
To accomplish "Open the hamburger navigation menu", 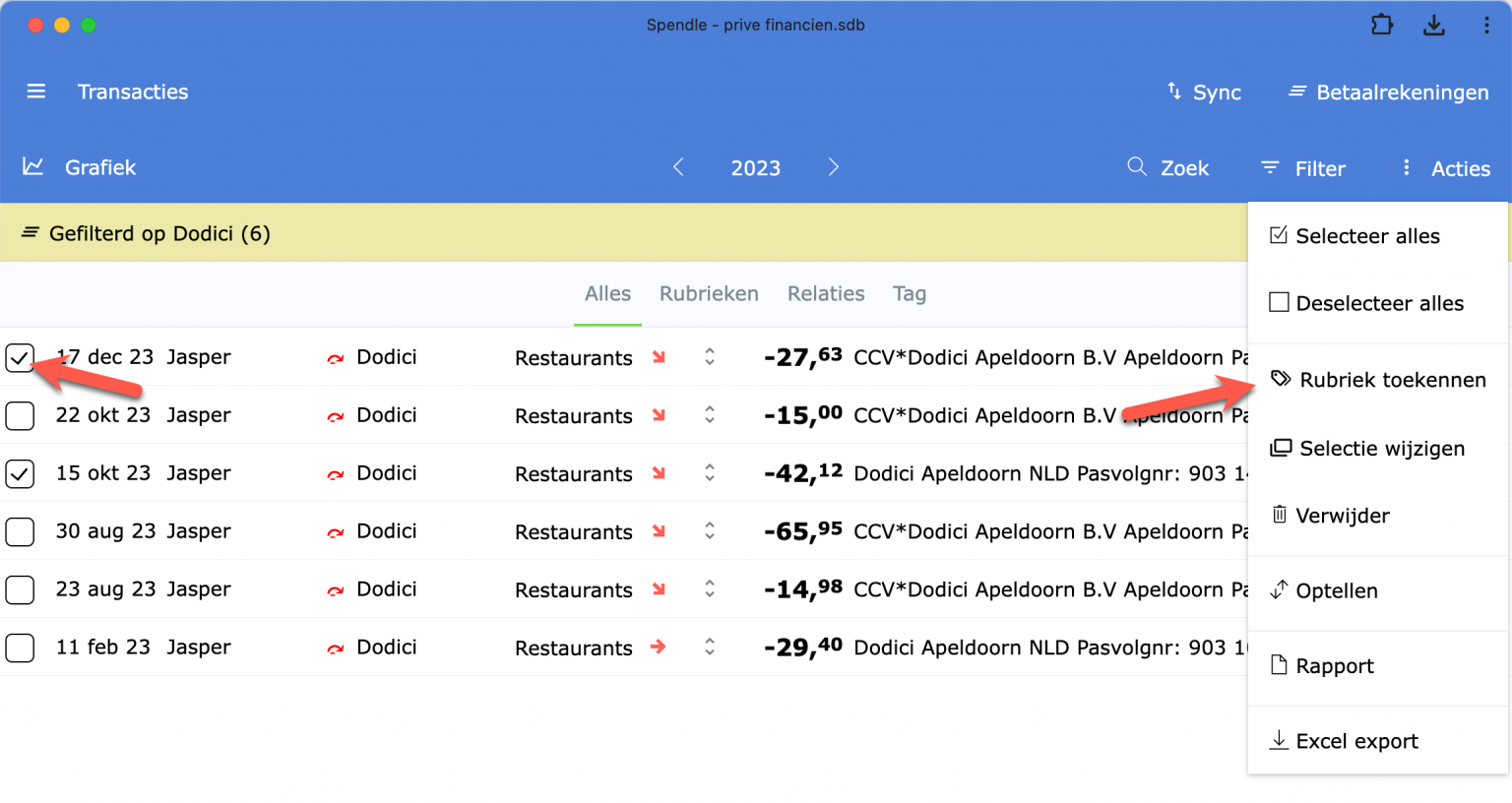I will coord(35,92).
